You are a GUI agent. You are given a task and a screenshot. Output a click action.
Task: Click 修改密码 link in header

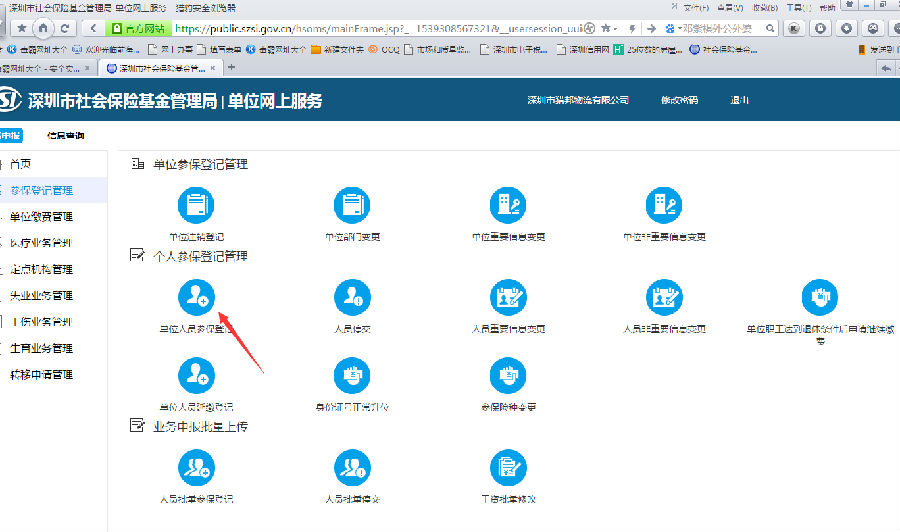[x=679, y=100]
